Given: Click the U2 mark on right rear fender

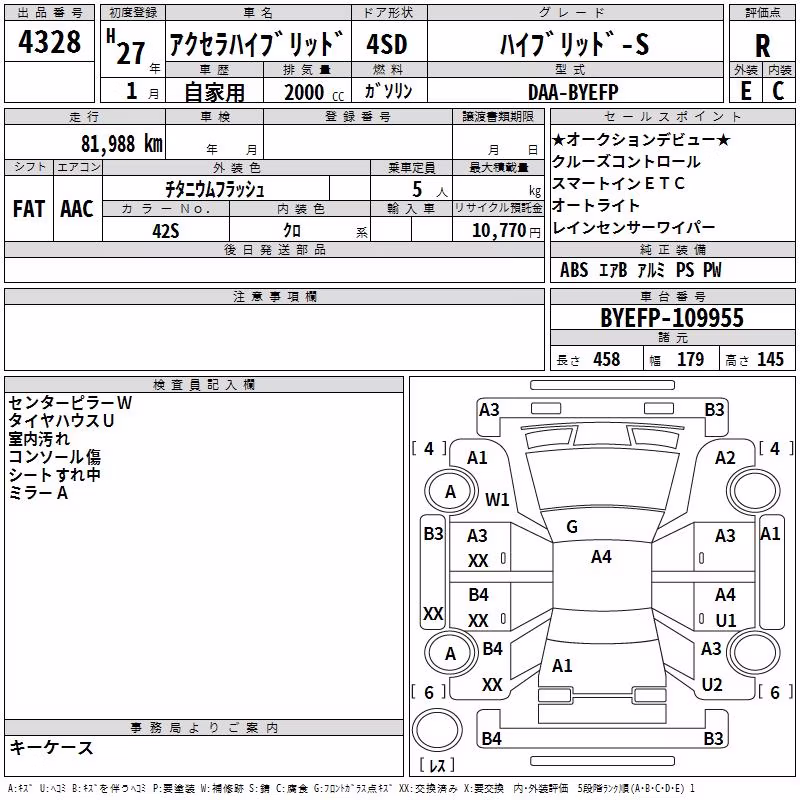Looking at the screenshot, I should click(712, 685).
